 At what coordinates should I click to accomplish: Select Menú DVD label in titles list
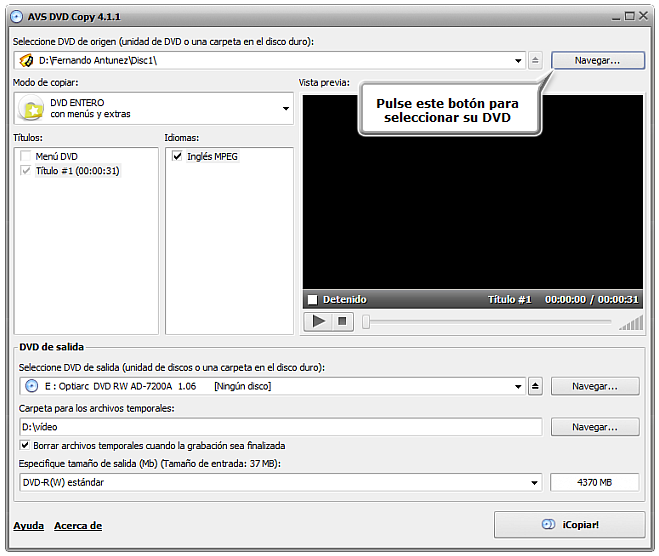tap(57, 156)
